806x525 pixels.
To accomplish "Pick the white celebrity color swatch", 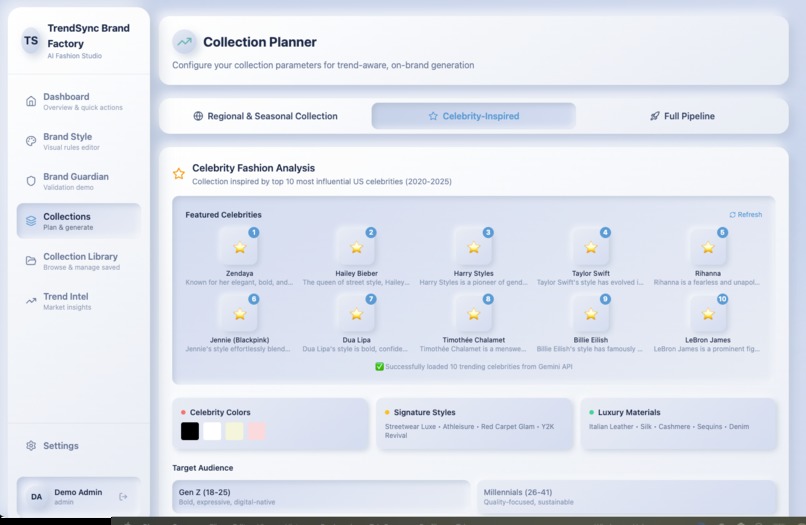I will click(212, 431).
